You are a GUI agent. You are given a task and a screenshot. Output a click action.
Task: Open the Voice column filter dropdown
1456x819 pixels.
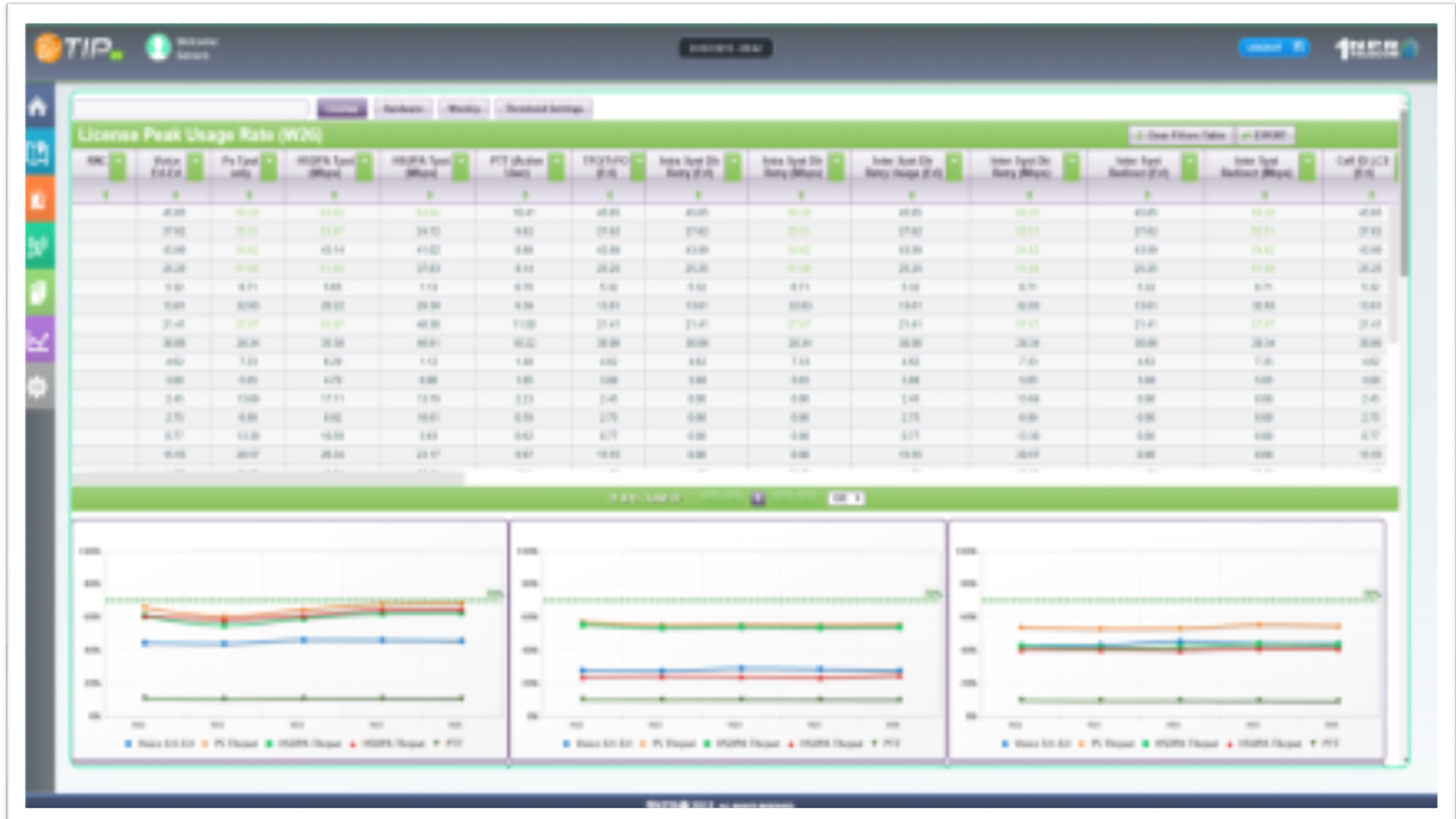[195, 166]
